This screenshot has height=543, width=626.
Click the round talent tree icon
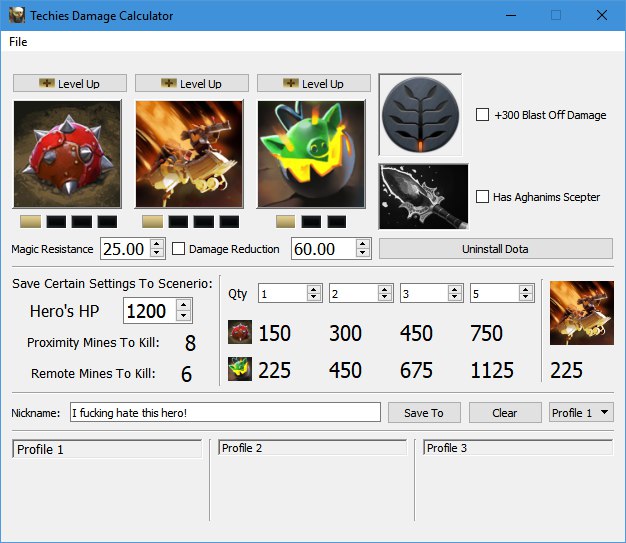point(420,114)
